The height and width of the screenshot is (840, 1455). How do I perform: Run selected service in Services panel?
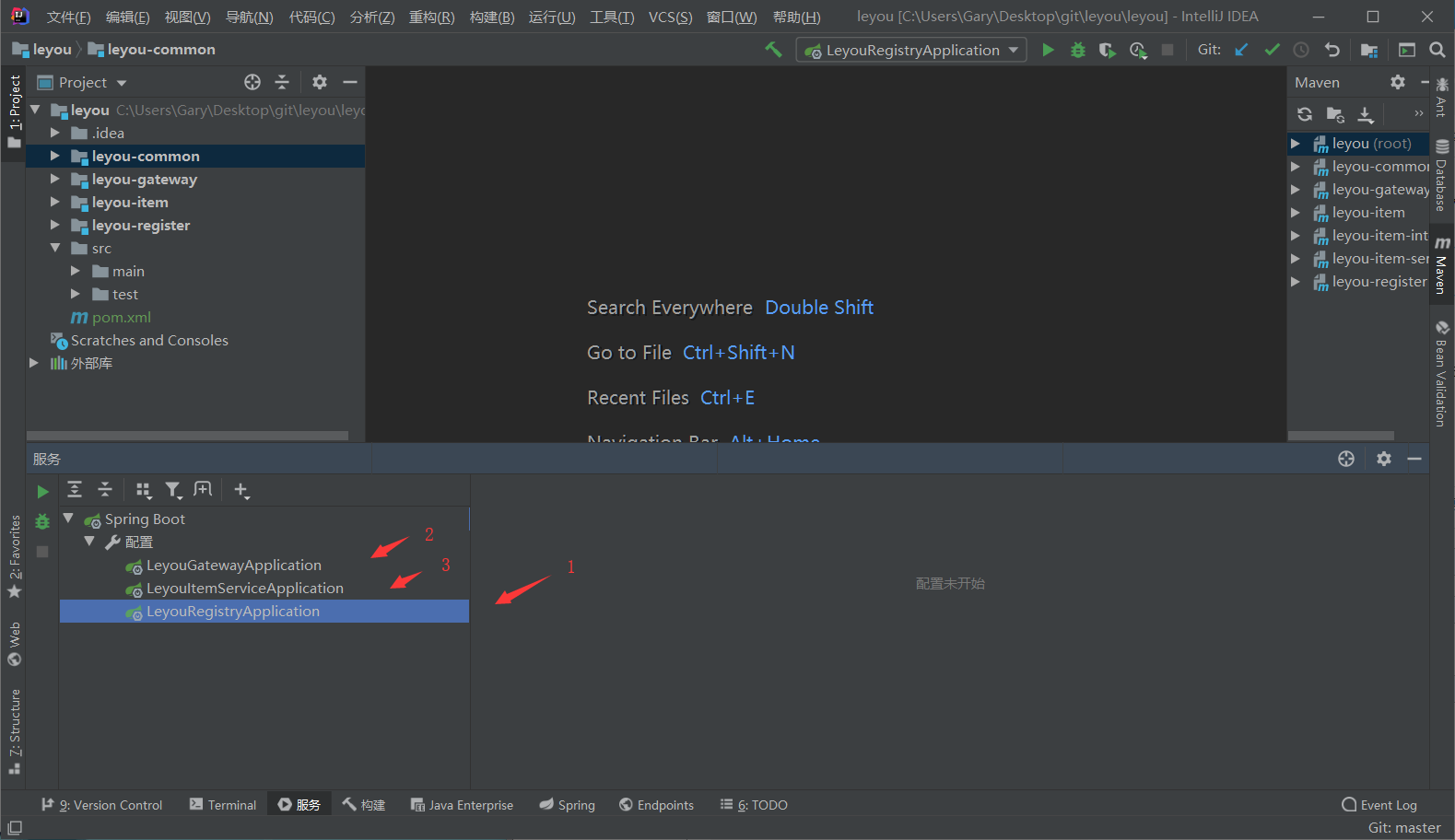[x=42, y=492]
